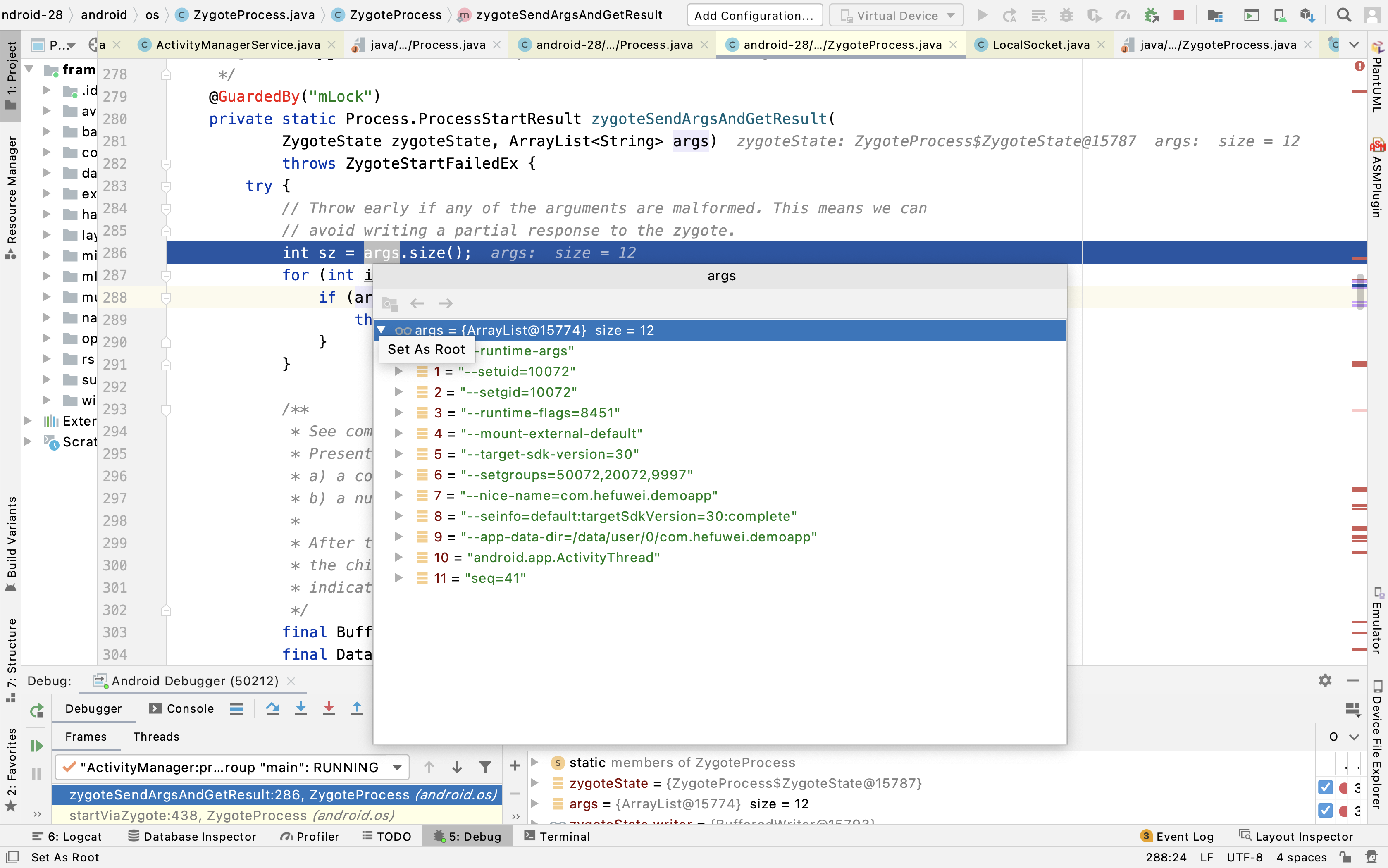This screenshot has height=868, width=1388.
Task: Collapse the args ArrayList root node
Action: pos(381,330)
